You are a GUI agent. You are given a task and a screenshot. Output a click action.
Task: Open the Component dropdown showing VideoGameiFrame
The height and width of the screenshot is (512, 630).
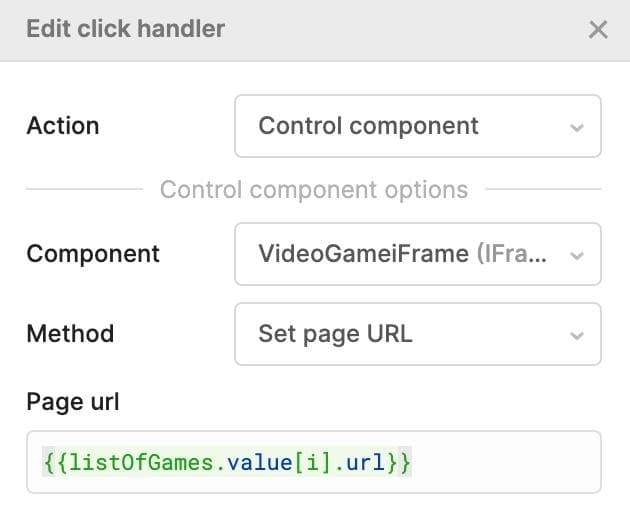point(417,254)
